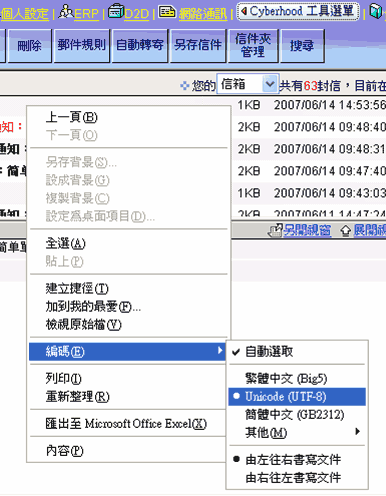Click the red 63 mail count
The width and height of the screenshot is (386, 496).
(310, 86)
